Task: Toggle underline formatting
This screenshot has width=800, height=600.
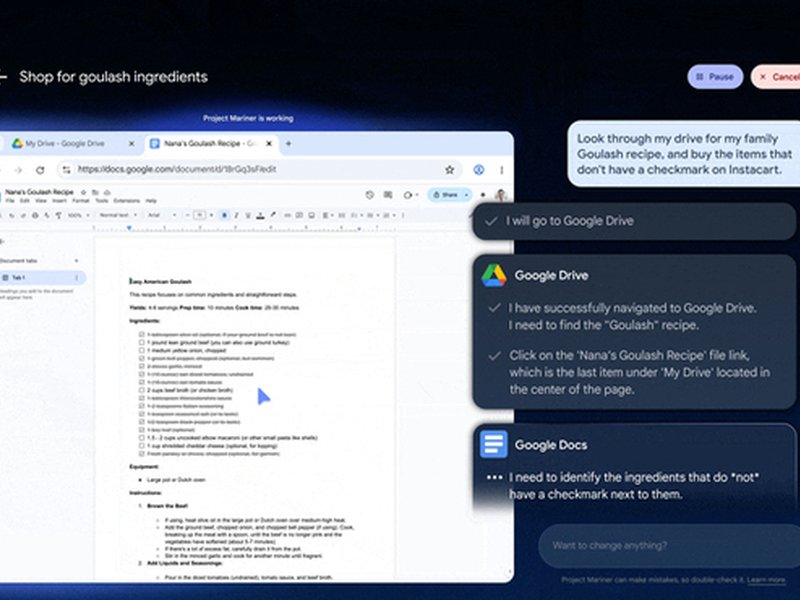Action: 248,215
